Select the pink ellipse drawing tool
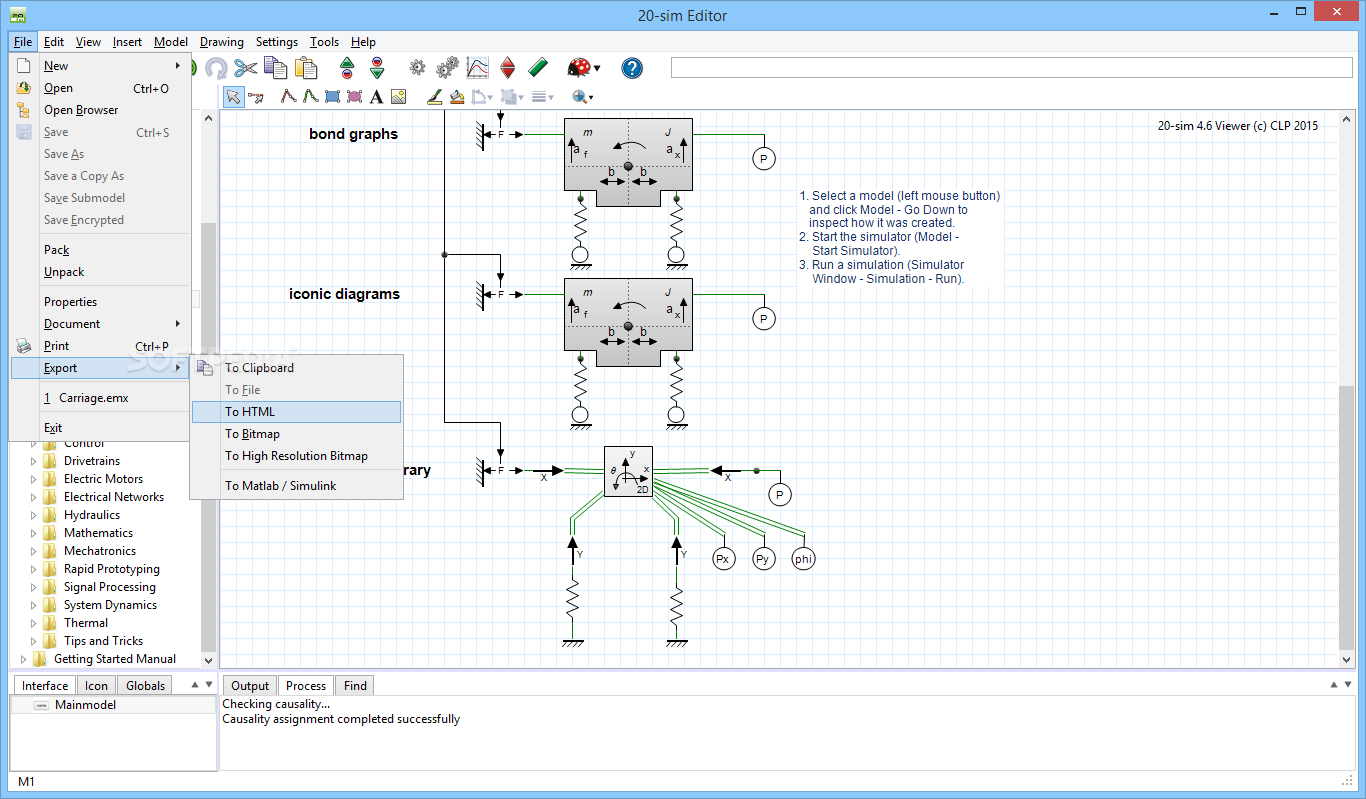The height and width of the screenshot is (799, 1366). tap(354, 97)
